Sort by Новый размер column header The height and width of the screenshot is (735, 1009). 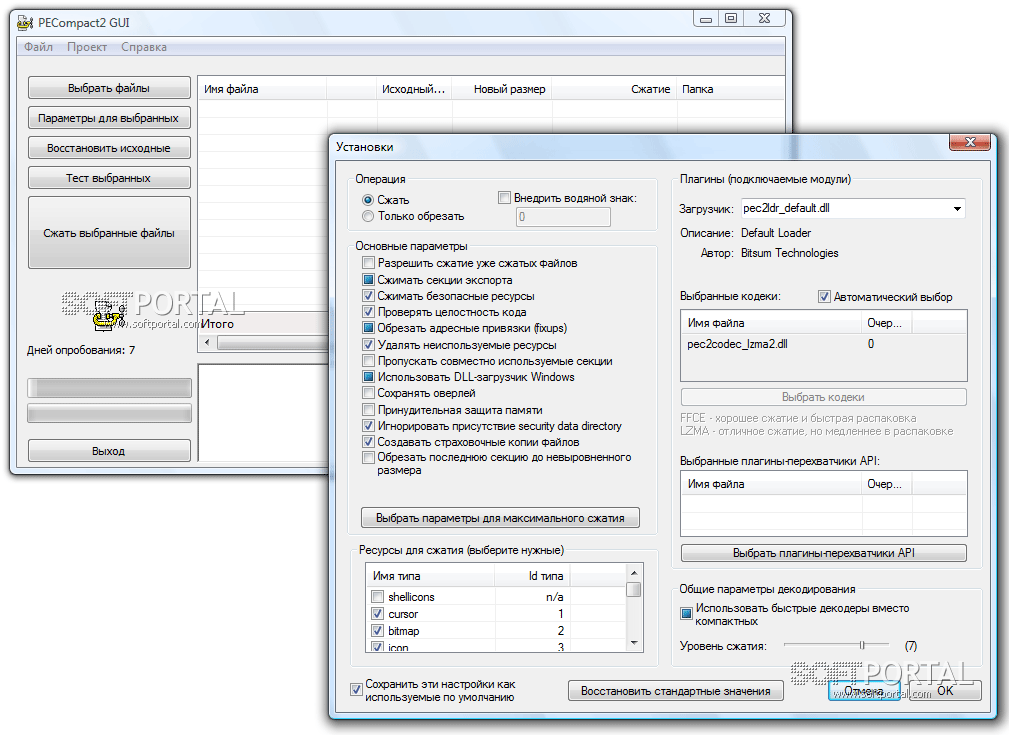pos(501,89)
